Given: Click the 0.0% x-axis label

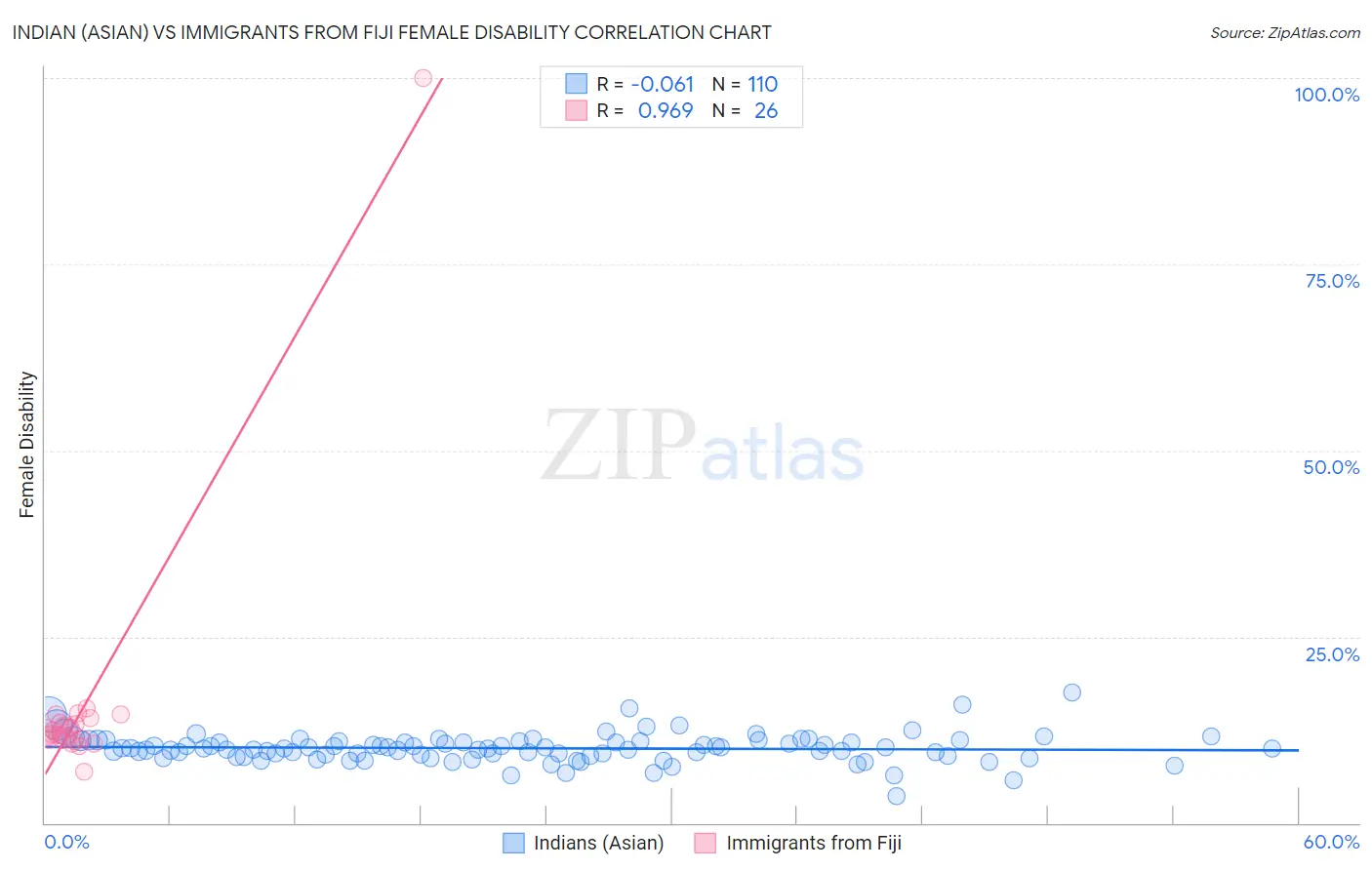Looking at the screenshot, I should pyautogui.click(x=66, y=842).
